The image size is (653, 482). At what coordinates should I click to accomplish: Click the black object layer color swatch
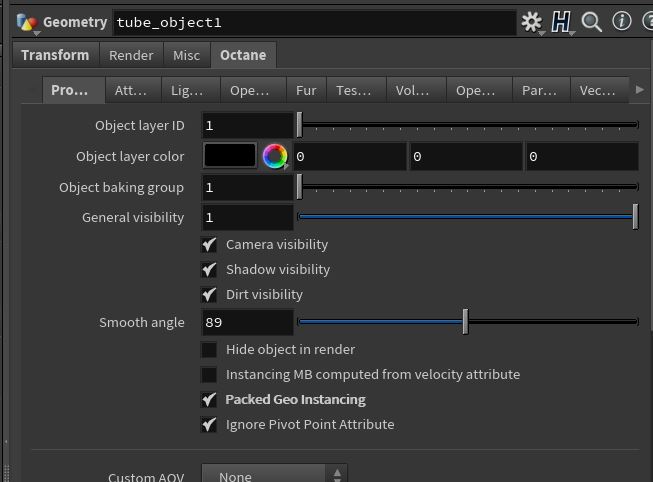pos(230,156)
